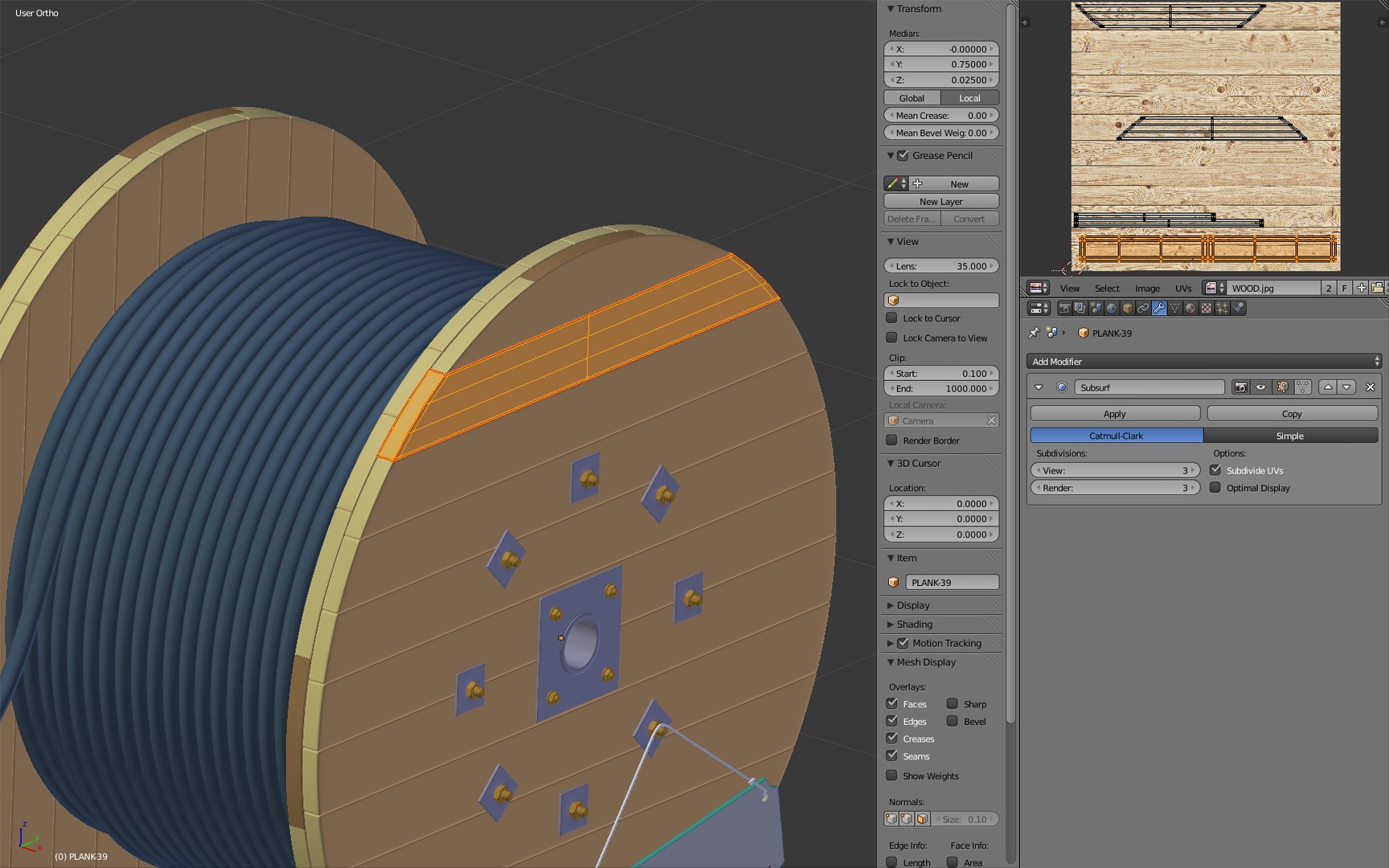Uncheck Seams overlay checkbox
The image size is (1389, 868).
891,755
